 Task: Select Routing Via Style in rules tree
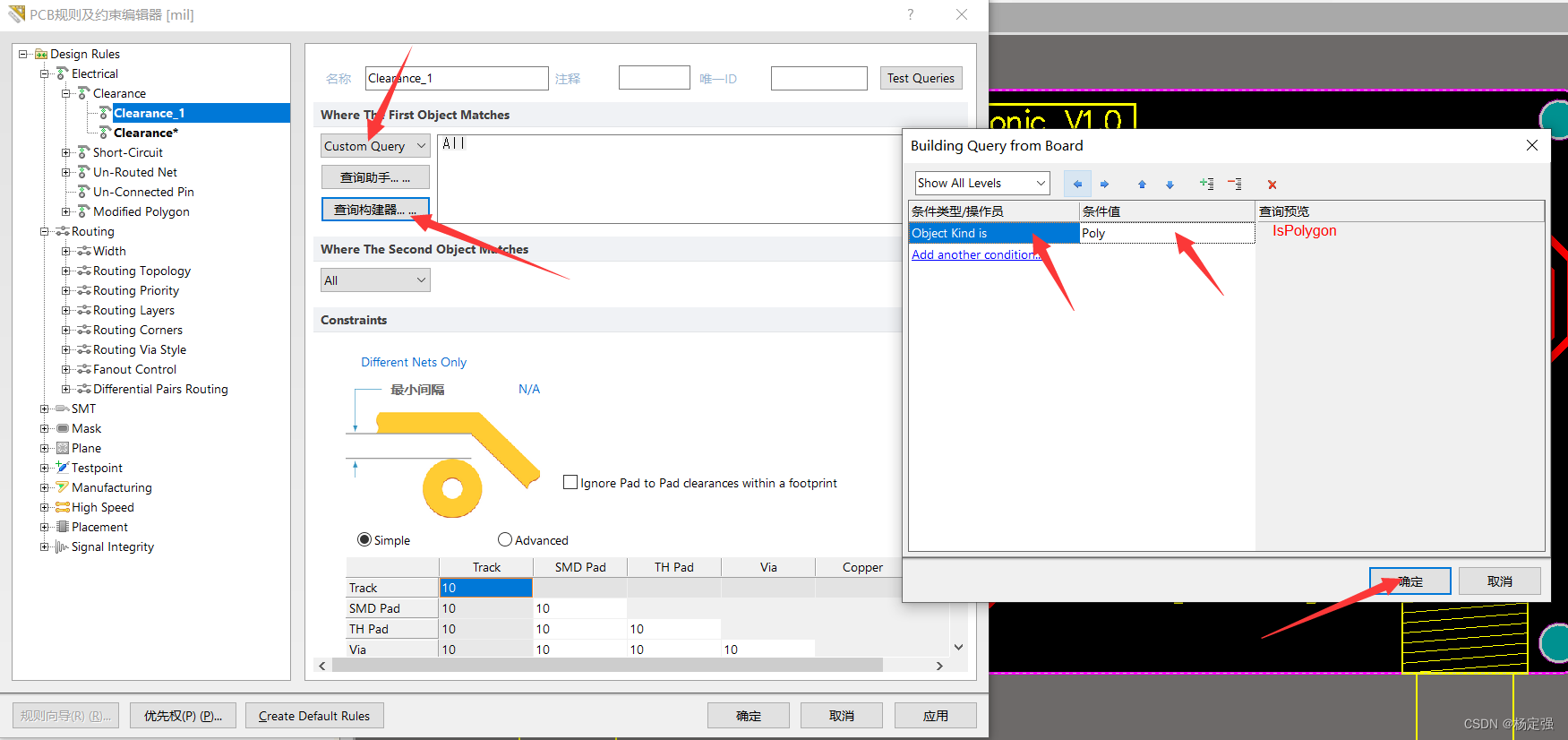139,349
